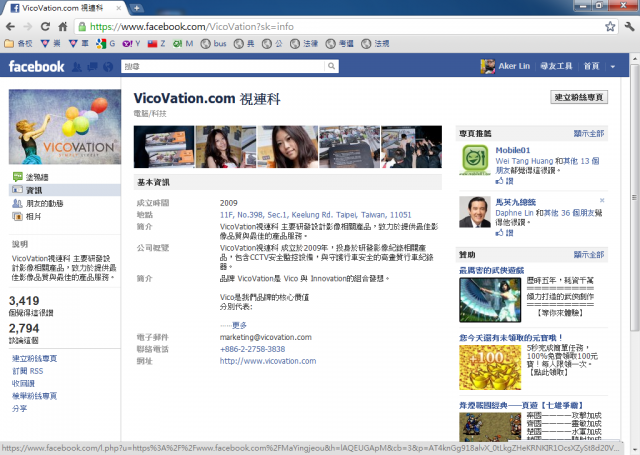Image resolution: width=640 pixels, height=455 pixels.
Task: Click Aker Lin's avatar thumbnail
Action: click(x=488, y=66)
